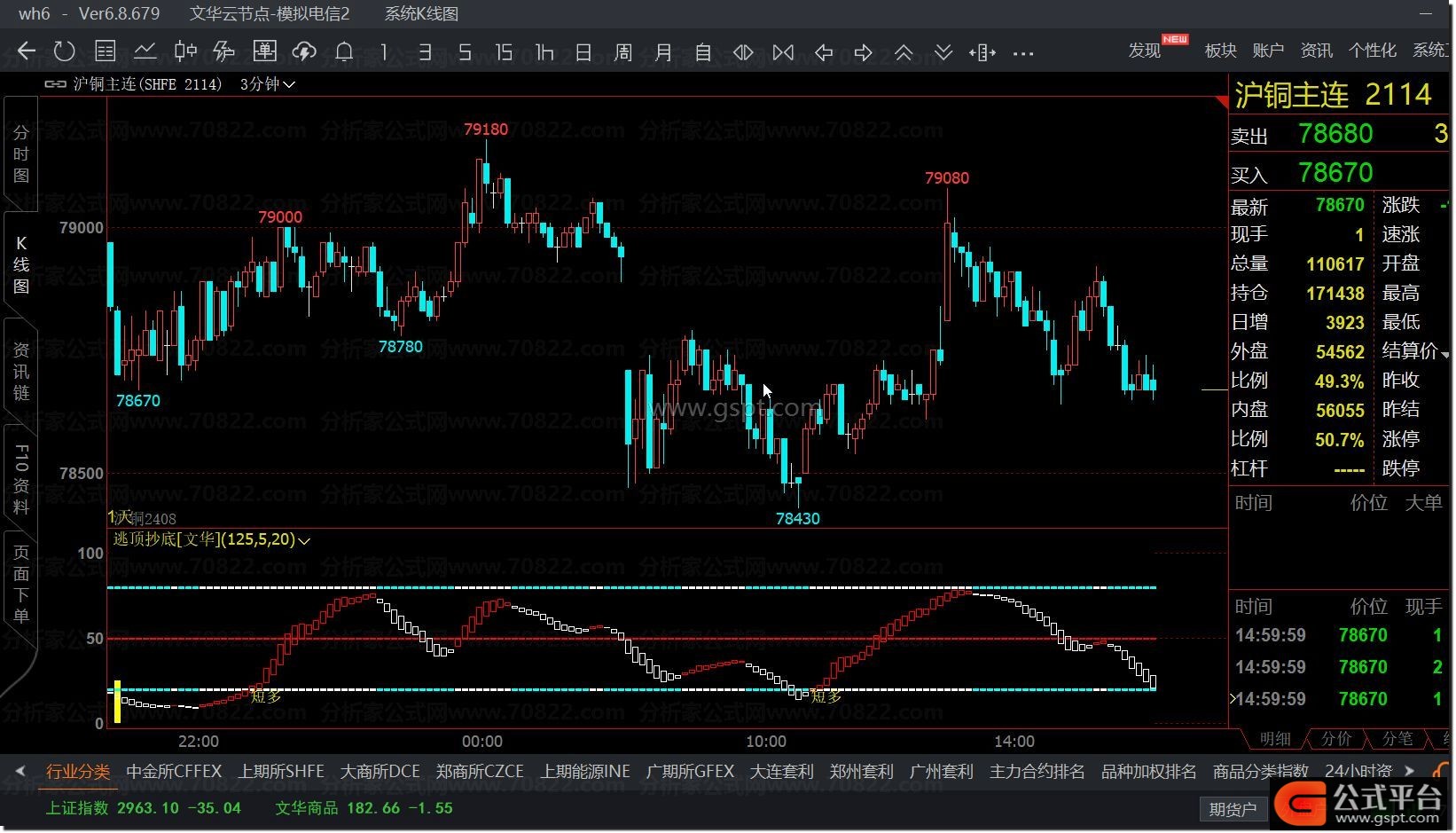Click the double up chevron icon

pos(904,52)
